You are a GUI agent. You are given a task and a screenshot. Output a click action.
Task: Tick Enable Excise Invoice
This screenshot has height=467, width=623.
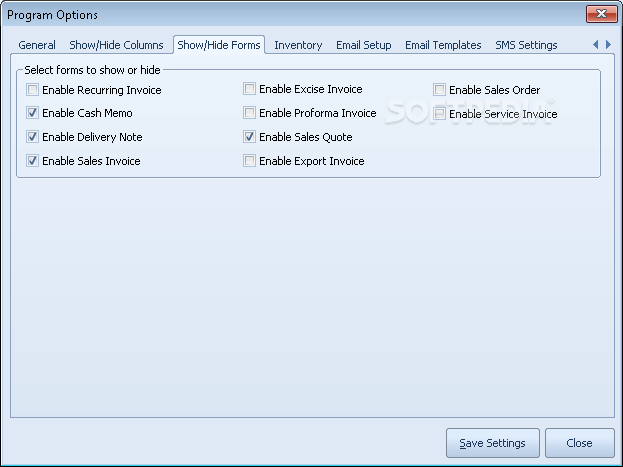coord(250,89)
